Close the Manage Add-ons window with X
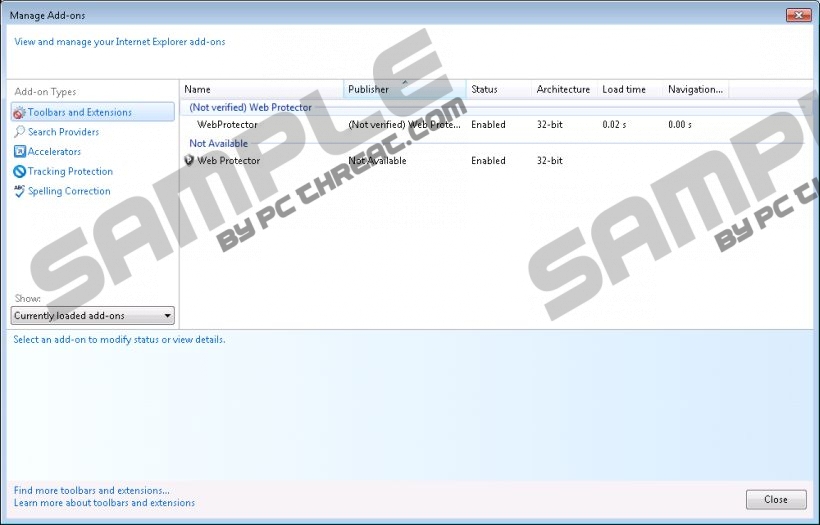The image size is (820, 525). 798,15
